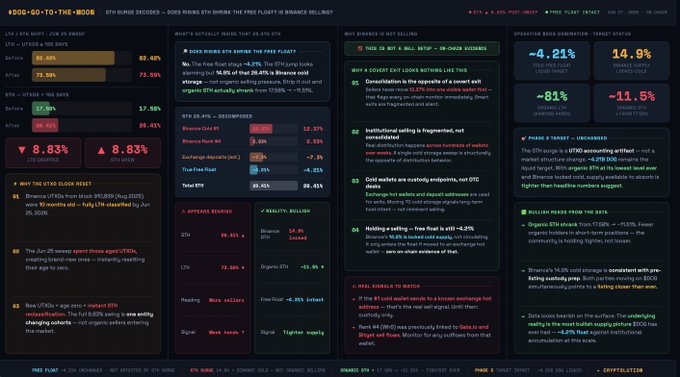Image resolution: width=680 pixels, height=377 pixels.
Task: Open the 14.9% Binance supply locked cold card
Action: [631, 61]
